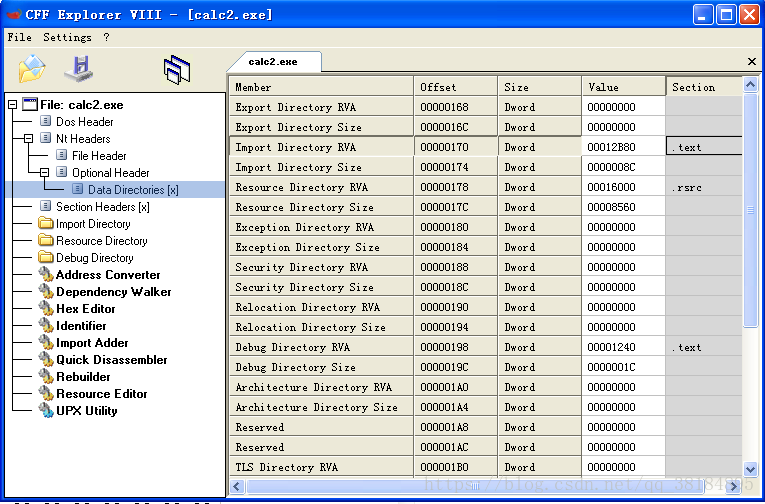Open the Hex Editor tool icon
Screen dimensions: 765x504
[x=46, y=309]
